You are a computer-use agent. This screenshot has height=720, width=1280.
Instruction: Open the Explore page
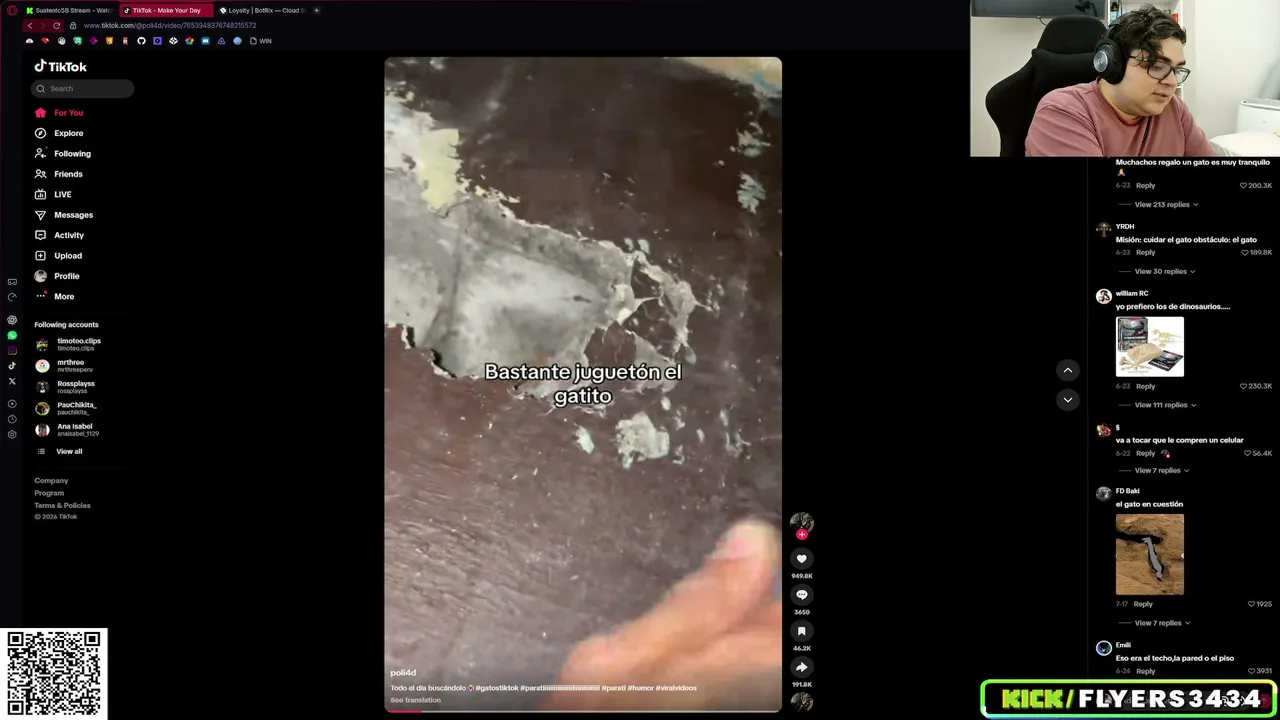click(x=59, y=133)
